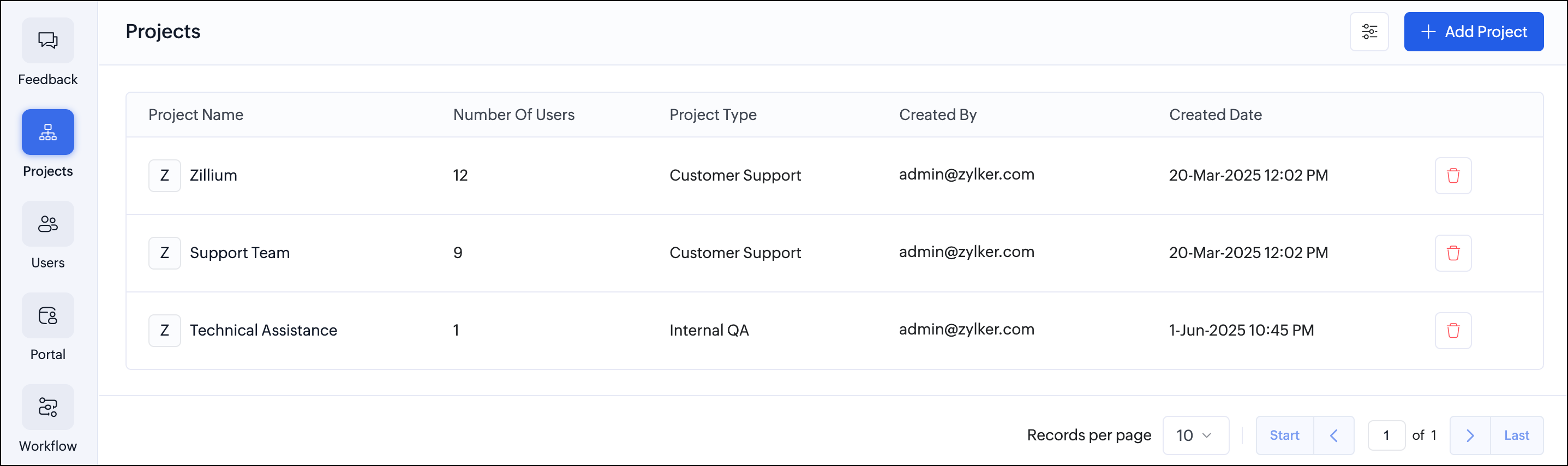Jump to the Start page

coord(1284,435)
